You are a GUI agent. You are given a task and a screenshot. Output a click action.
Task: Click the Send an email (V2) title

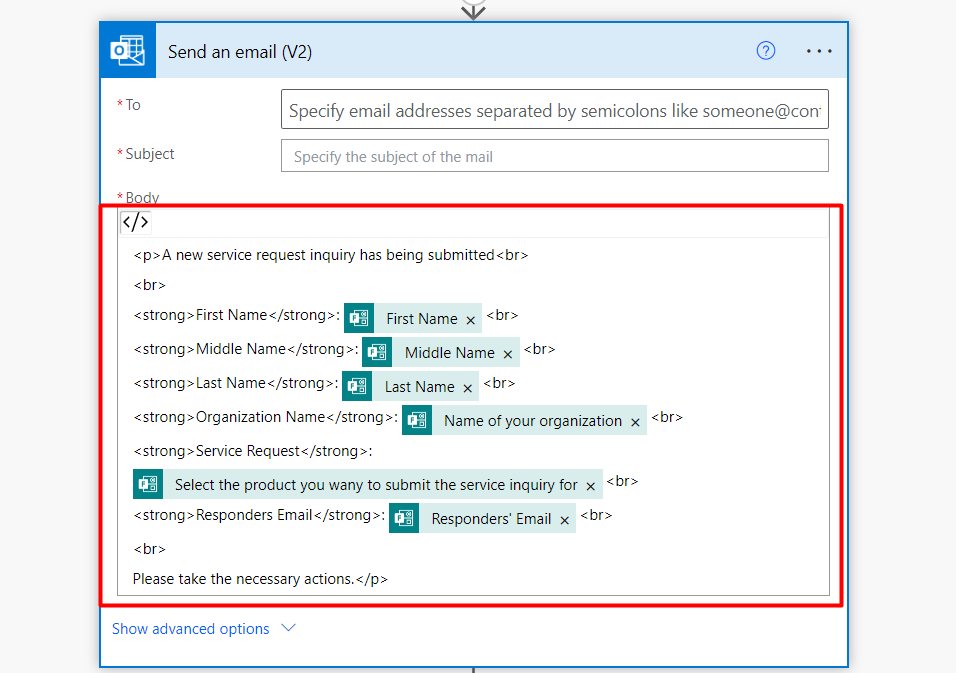(240, 52)
